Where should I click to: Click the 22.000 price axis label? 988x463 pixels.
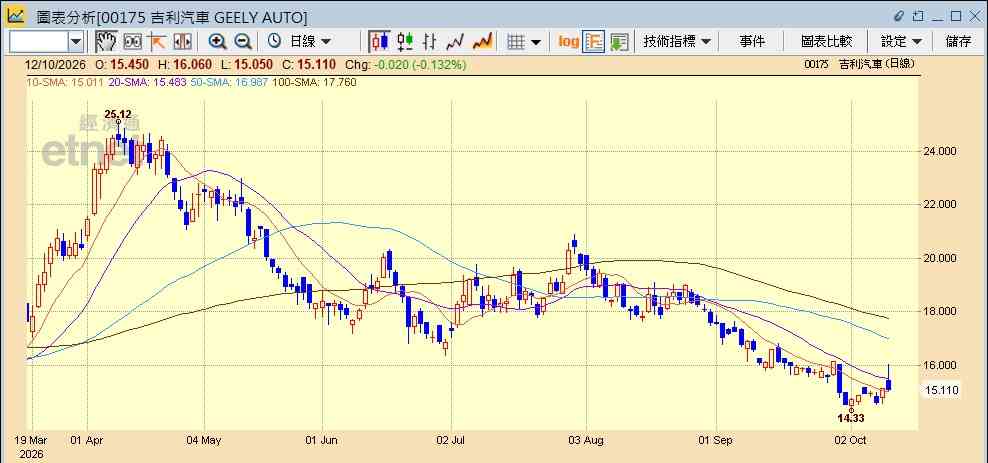pos(940,205)
